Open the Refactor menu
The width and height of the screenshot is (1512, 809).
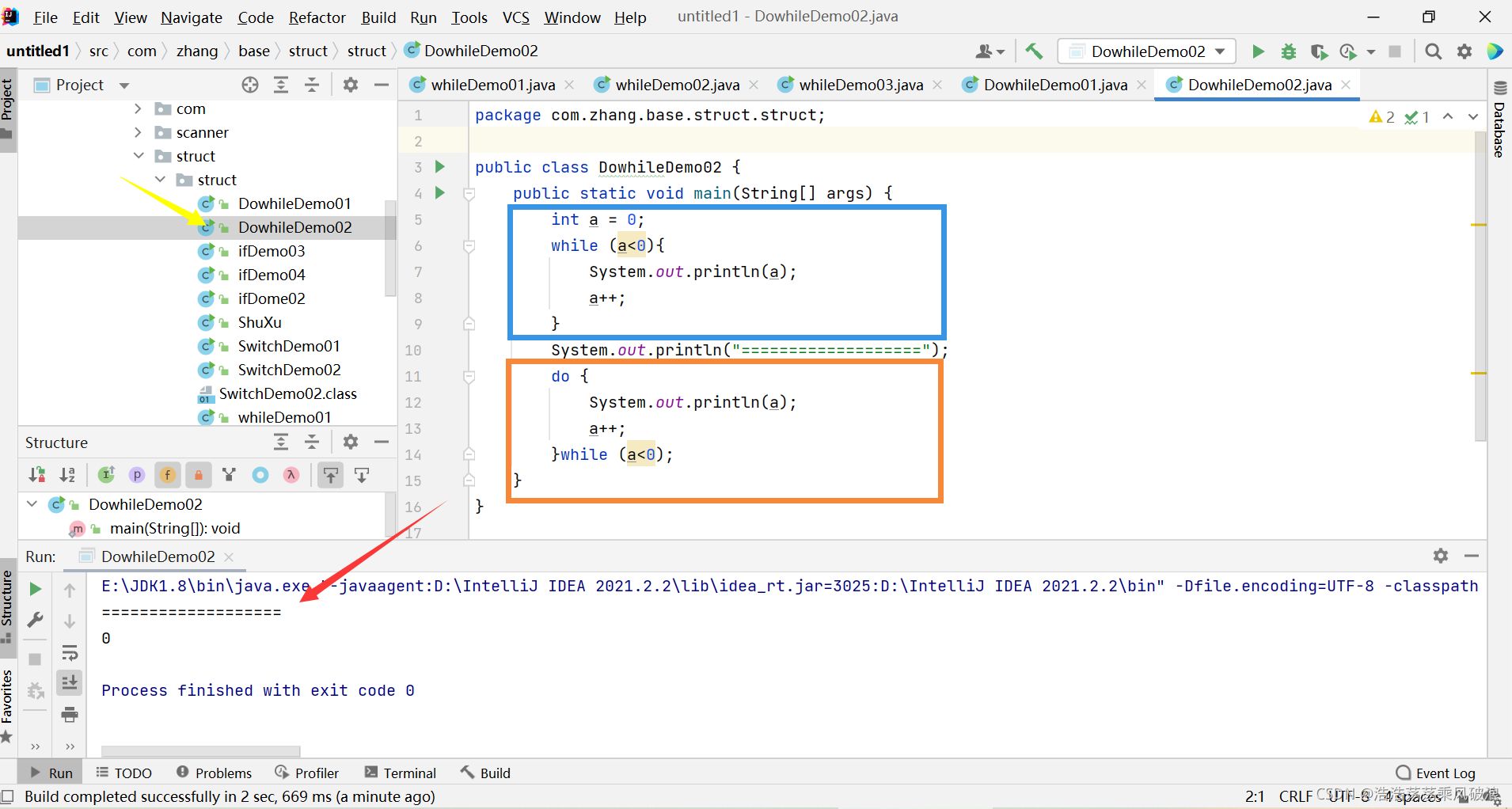[x=317, y=17]
